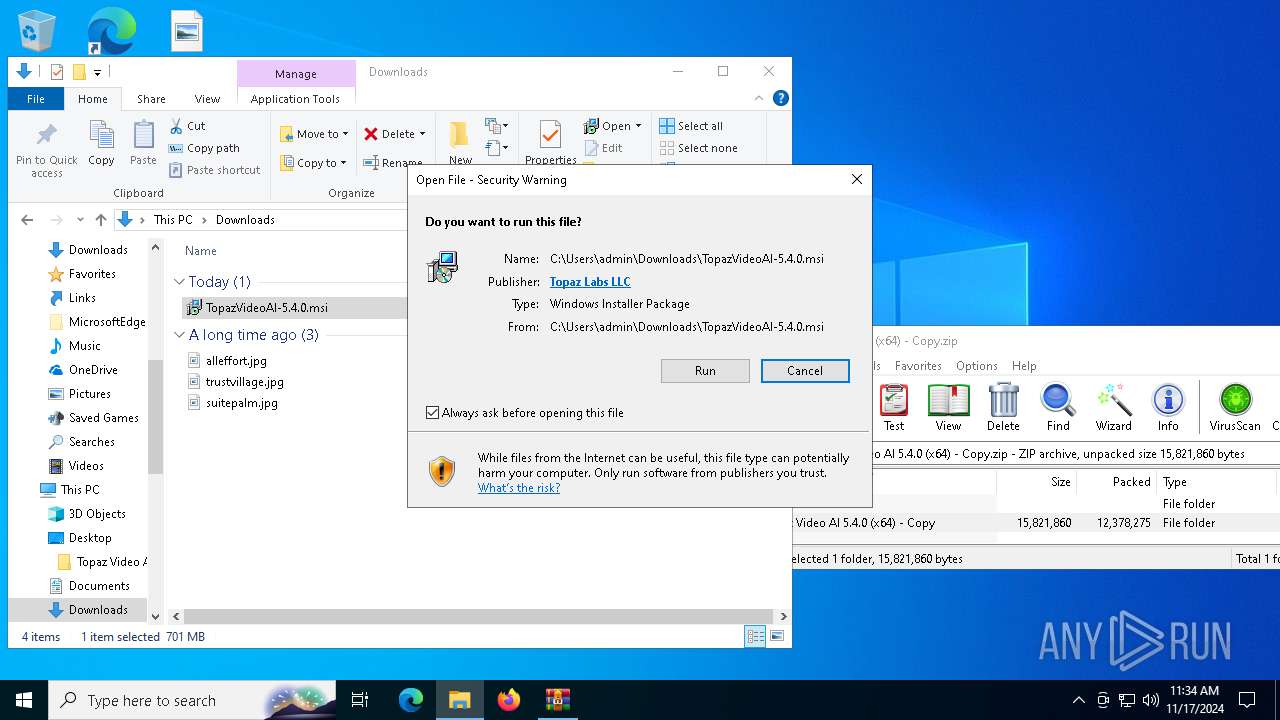1280x720 pixels.
Task: Select TopazVideoAI-5.4.0.msi in the file list
Action: pos(267,308)
